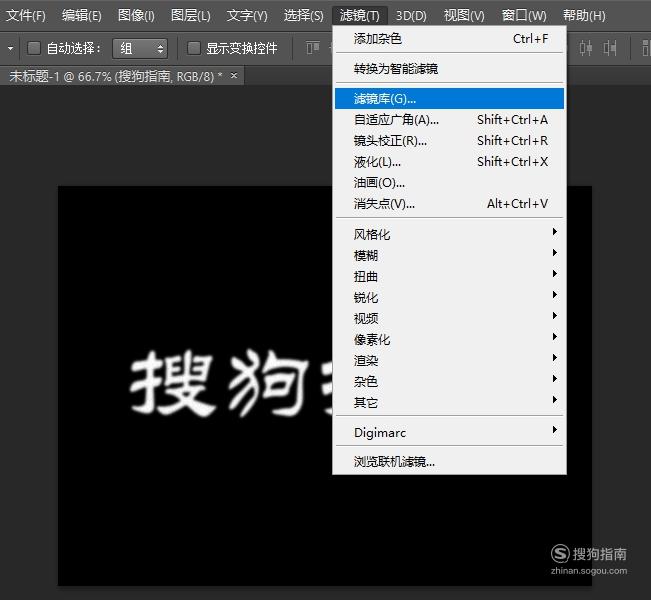Open the 文字(Y) menu
This screenshot has height=600, width=651.
247,15
